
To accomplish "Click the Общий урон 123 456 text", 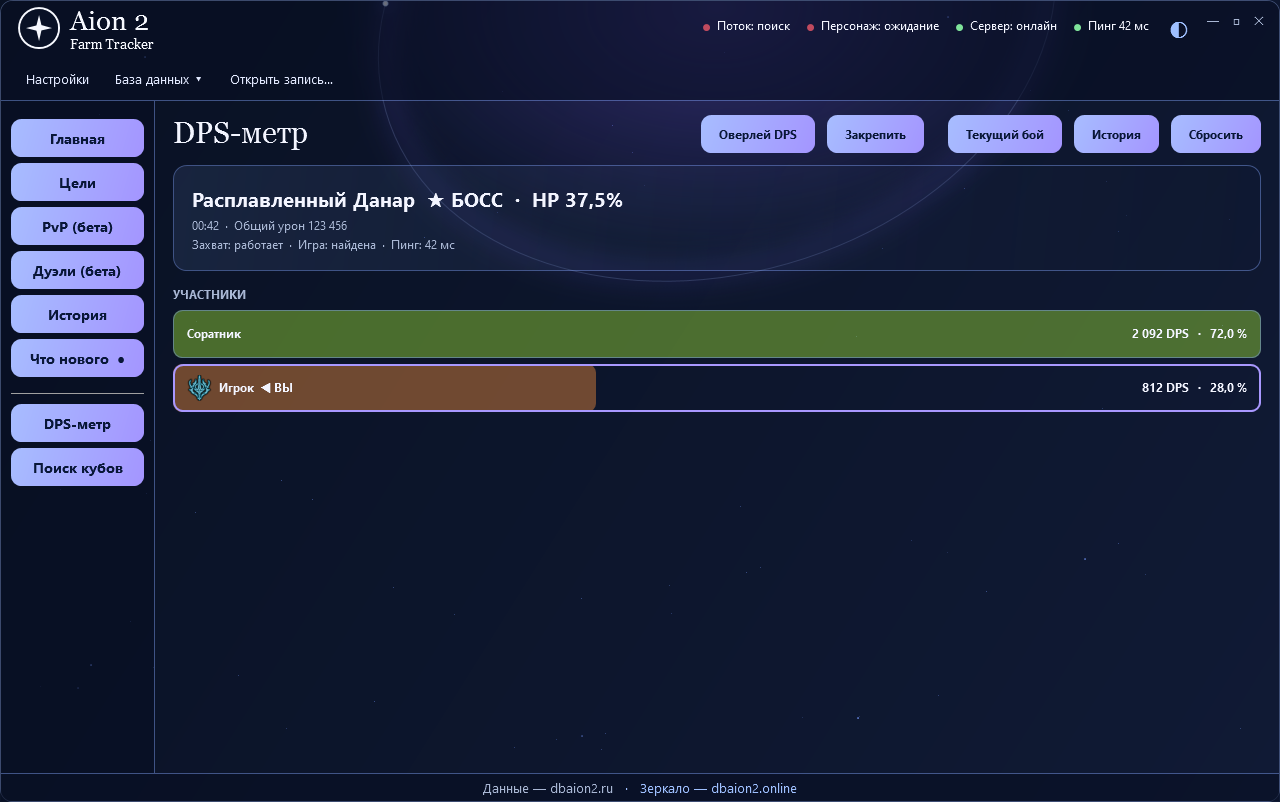I will point(290,226).
